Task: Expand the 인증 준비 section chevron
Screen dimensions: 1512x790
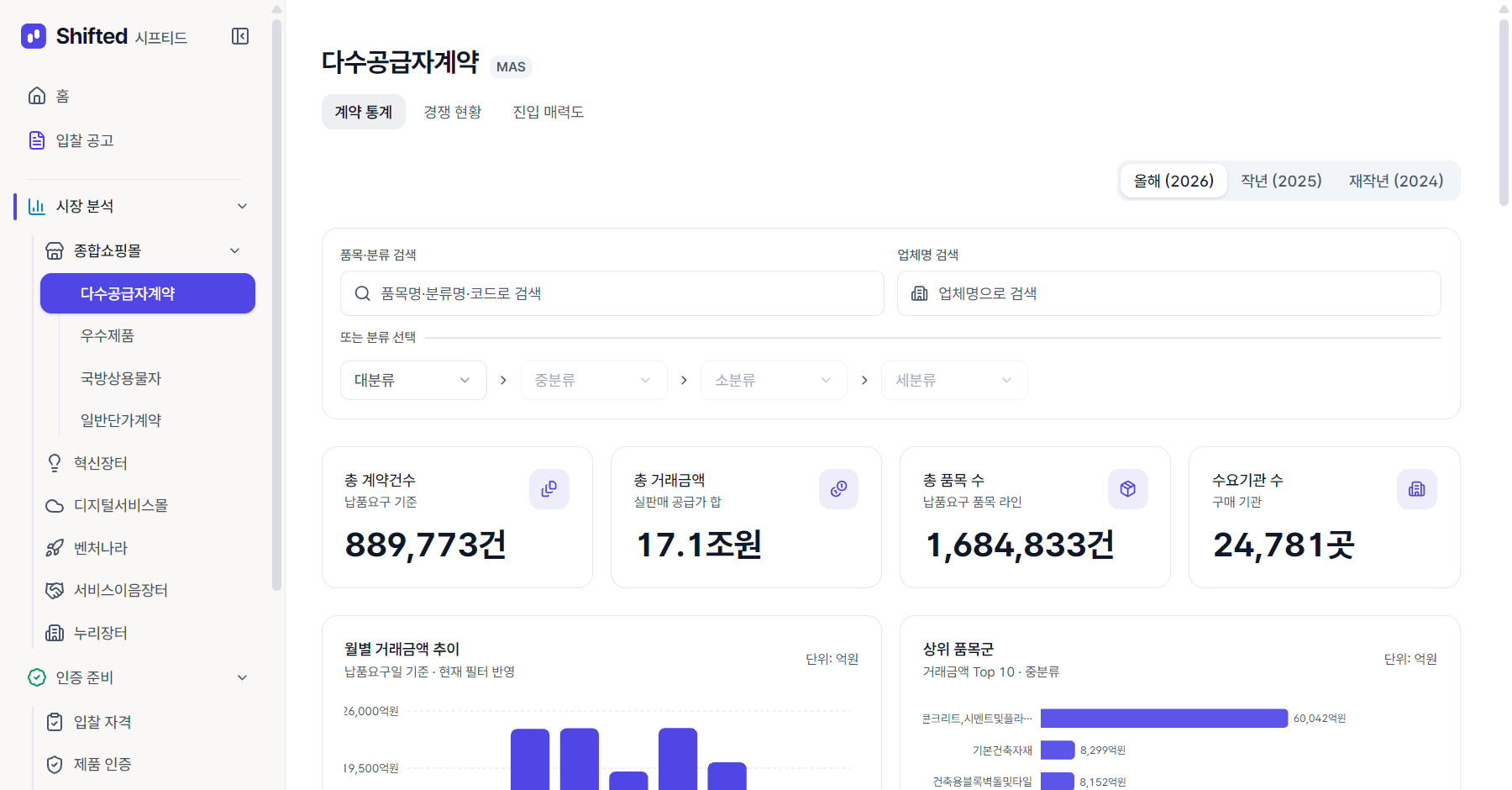Action: (x=242, y=677)
